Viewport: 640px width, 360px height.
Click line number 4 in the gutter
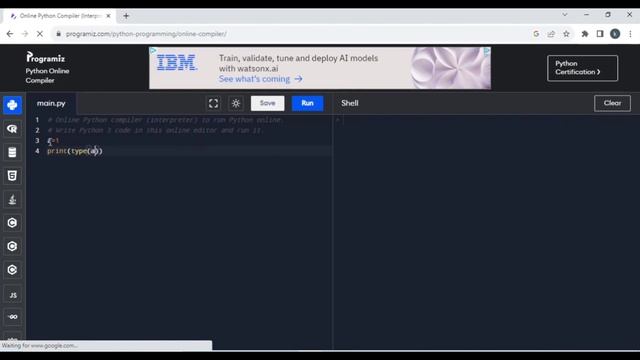pyautogui.click(x=37, y=151)
